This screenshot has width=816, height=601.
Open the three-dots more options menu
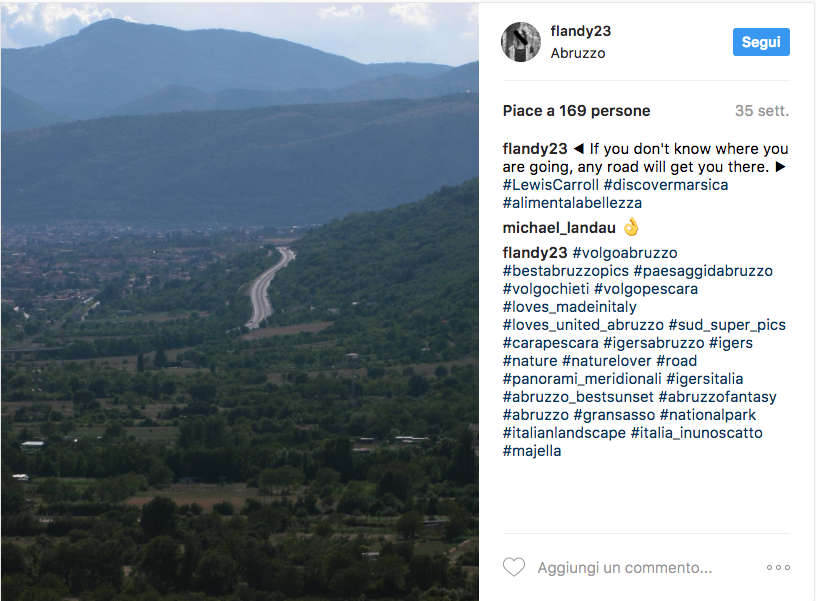click(x=778, y=567)
